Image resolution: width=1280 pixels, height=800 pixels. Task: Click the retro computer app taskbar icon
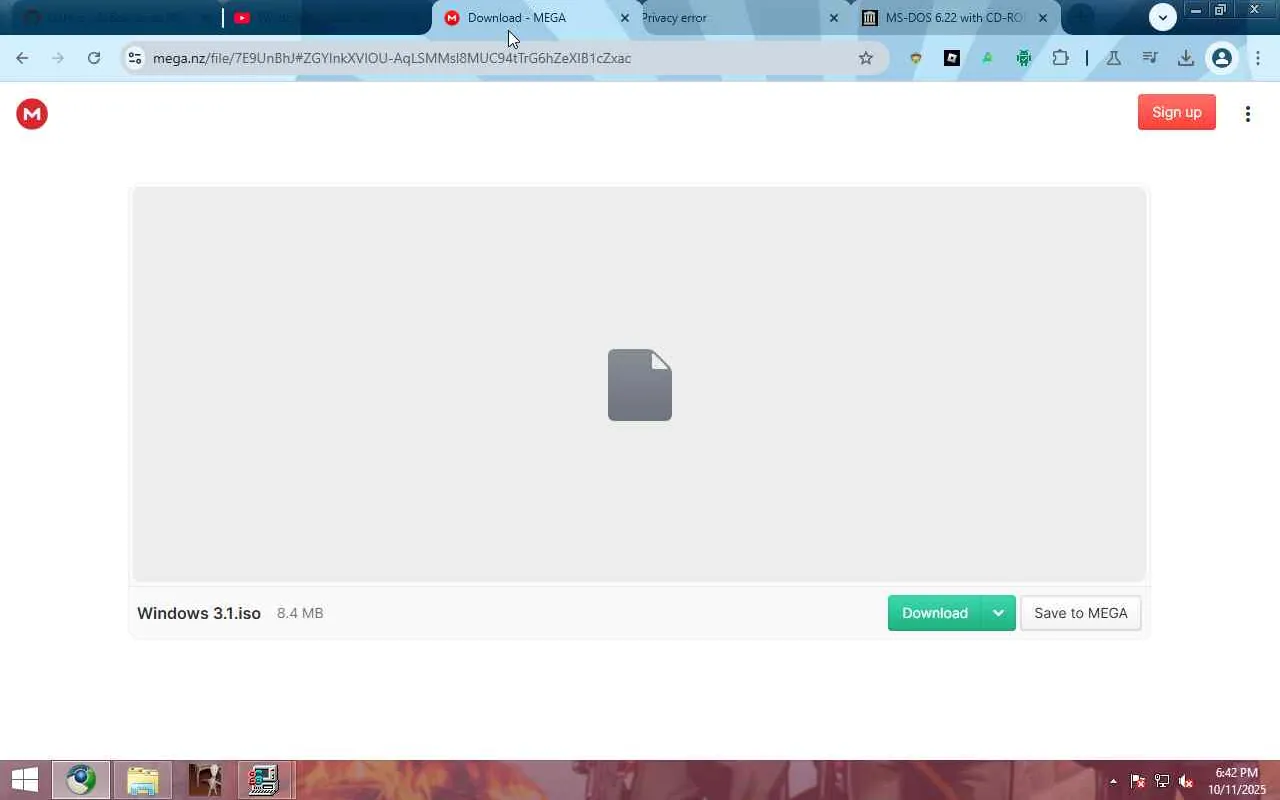pyautogui.click(x=264, y=780)
